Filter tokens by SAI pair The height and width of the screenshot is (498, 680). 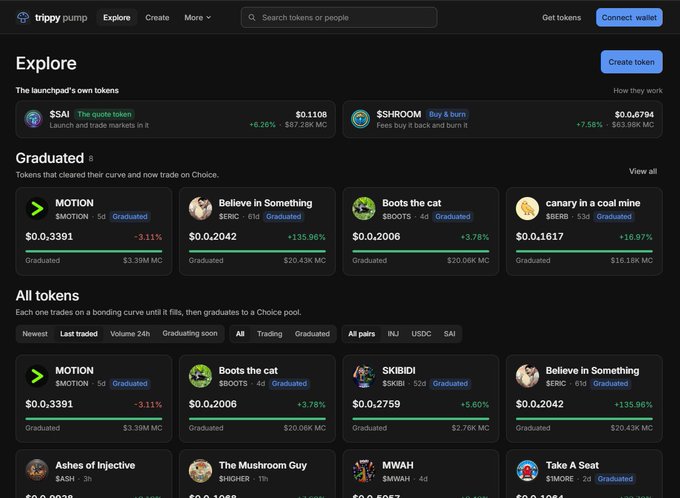[449, 334]
